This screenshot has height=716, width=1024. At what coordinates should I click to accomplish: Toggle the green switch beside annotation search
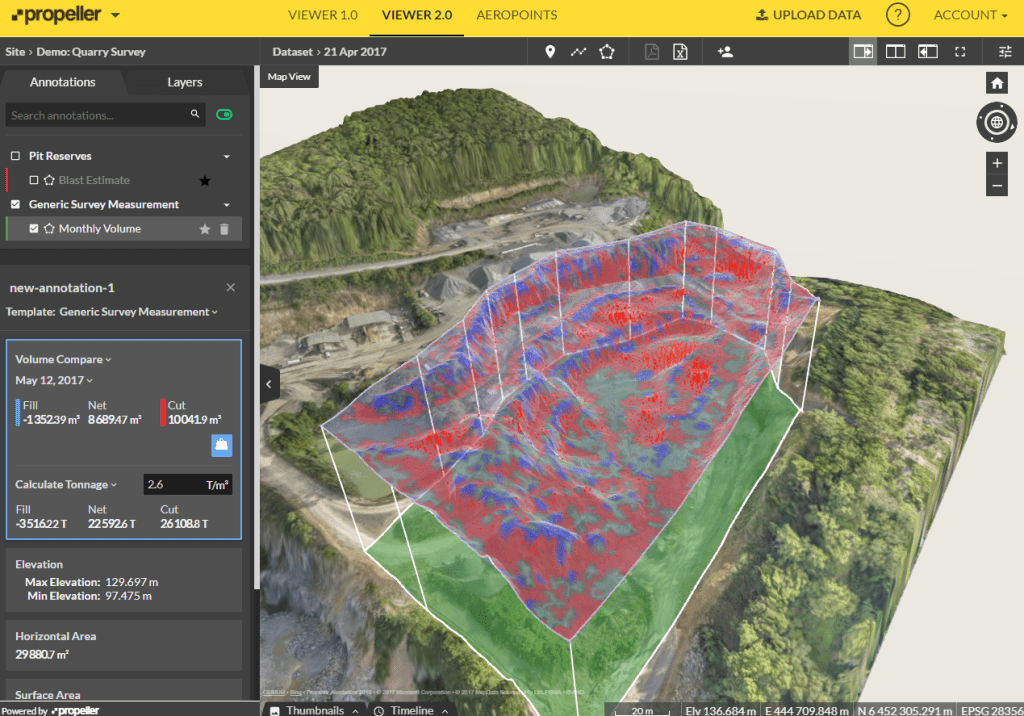pyautogui.click(x=224, y=114)
